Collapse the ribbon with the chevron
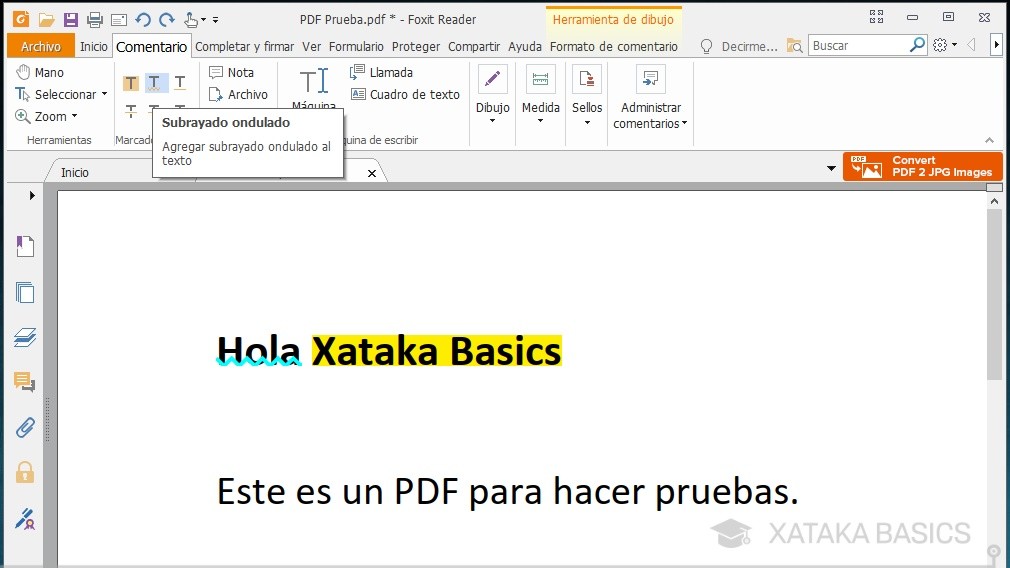The width and height of the screenshot is (1010, 568). (989, 140)
